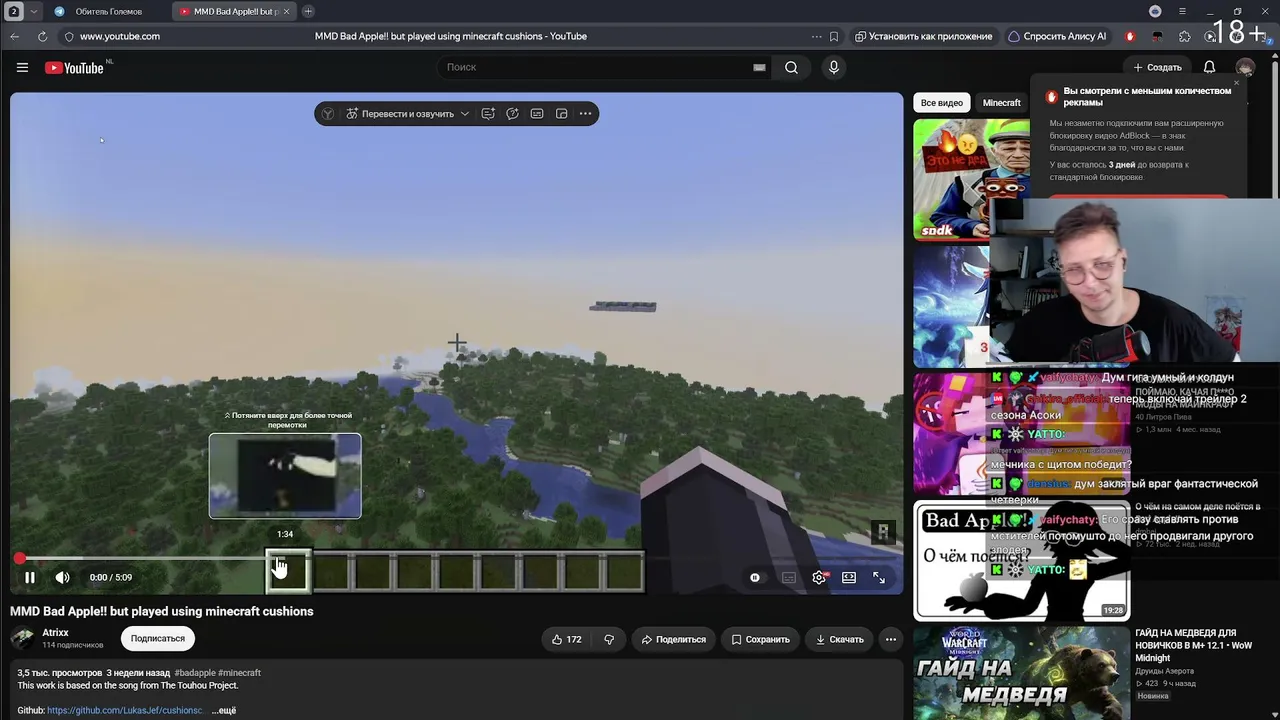Open a new browser tab
This screenshot has height=720, width=1280.
pos(308,11)
